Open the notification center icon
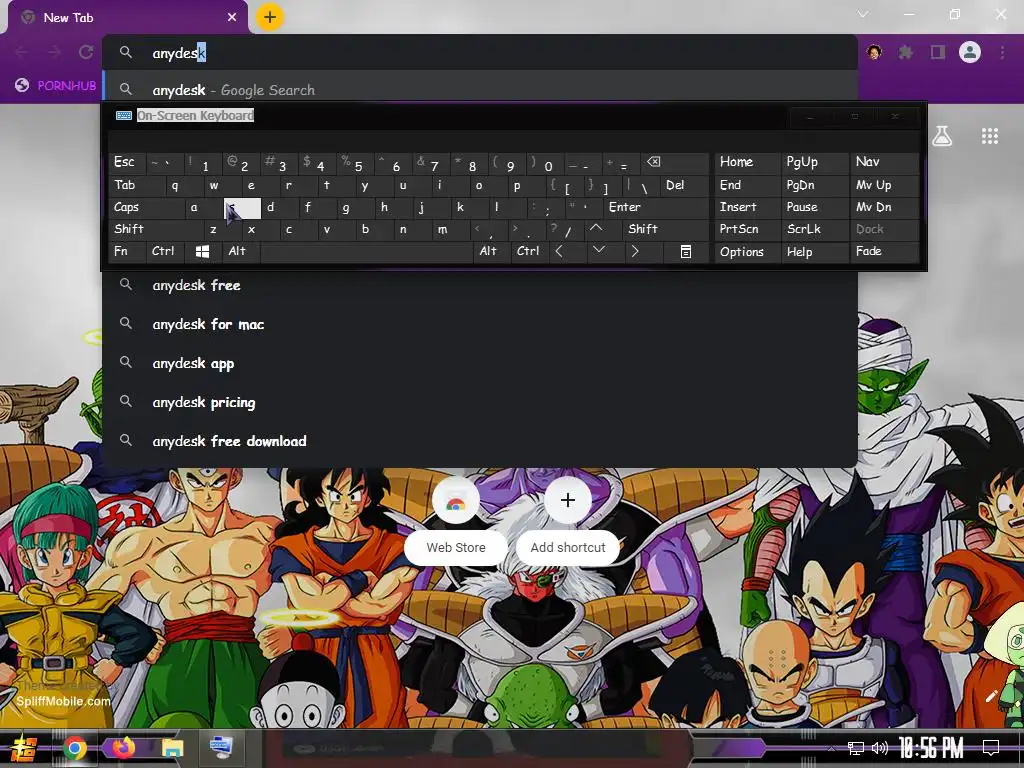 pos(991,748)
